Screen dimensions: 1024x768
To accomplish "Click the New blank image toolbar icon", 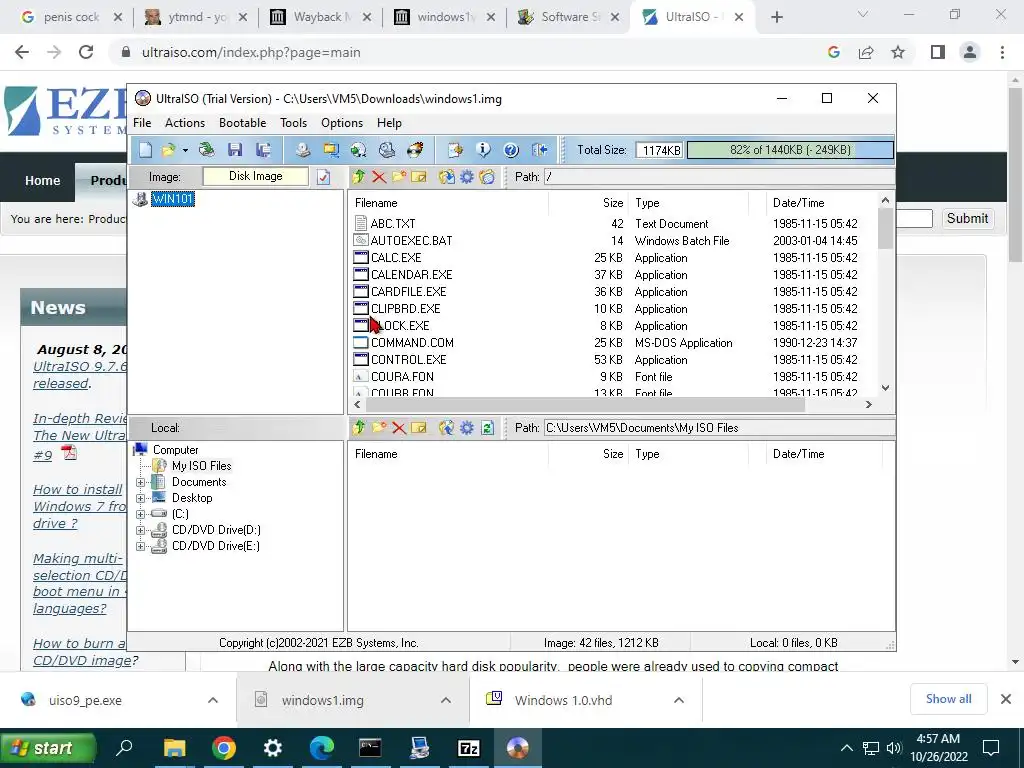I will pos(145,150).
